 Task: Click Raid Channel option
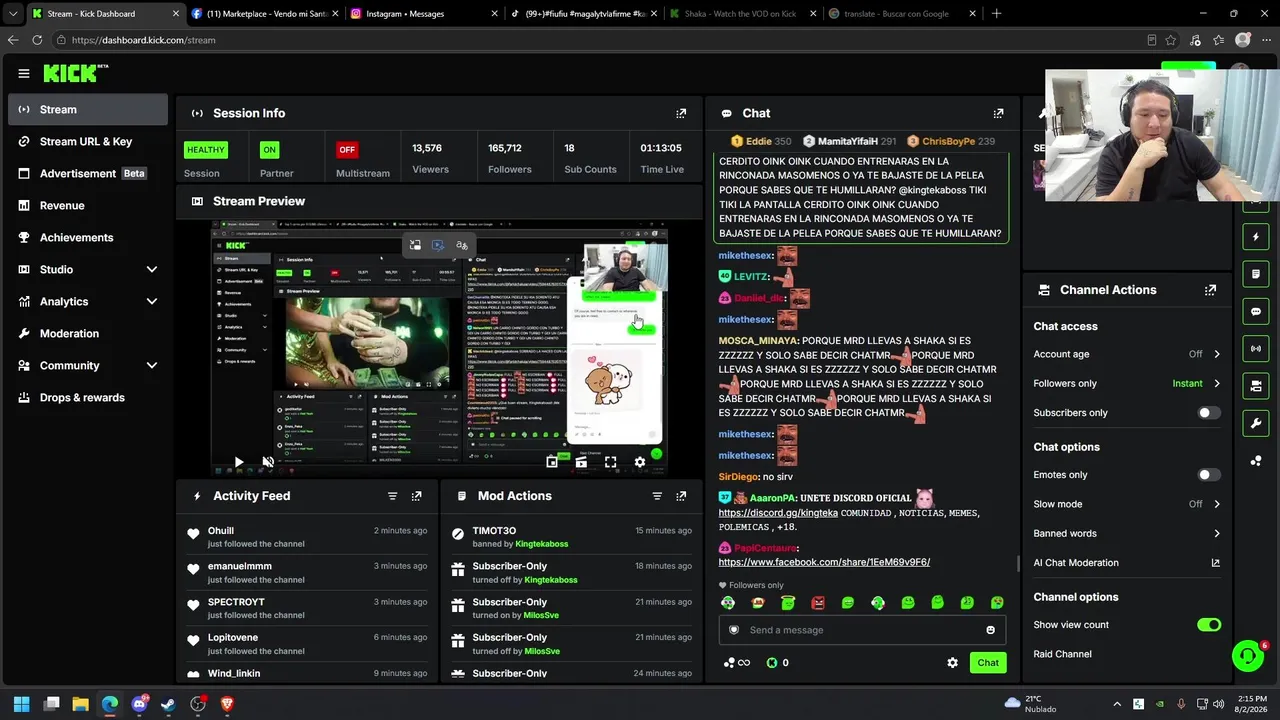(x=1062, y=654)
